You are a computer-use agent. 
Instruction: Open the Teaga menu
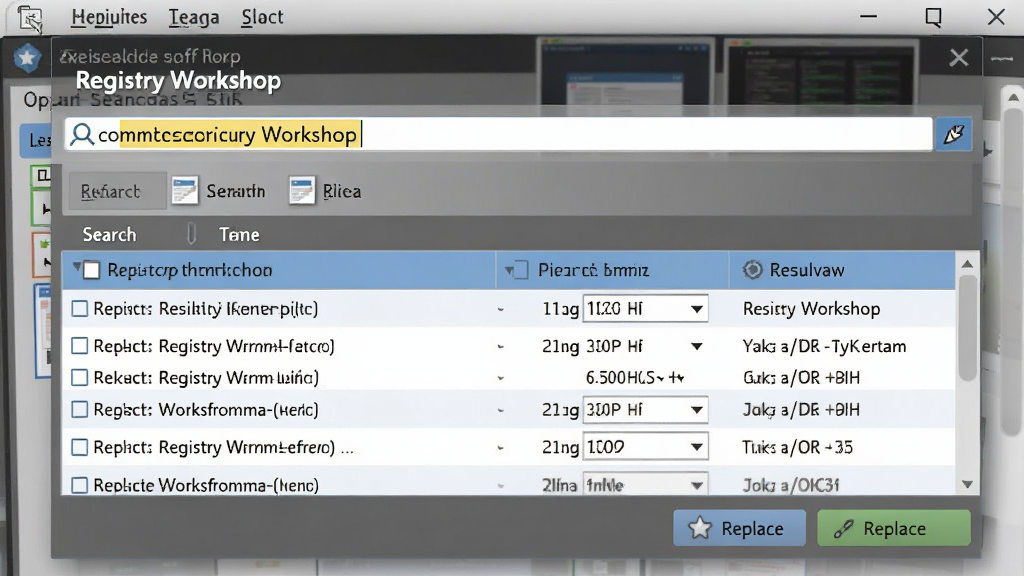[x=194, y=17]
